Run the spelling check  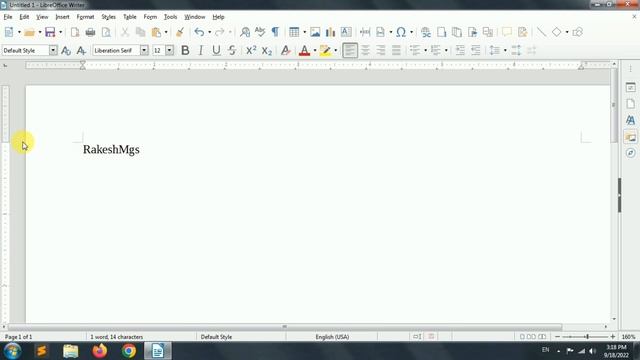pyautogui.click(x=260, y=32)
